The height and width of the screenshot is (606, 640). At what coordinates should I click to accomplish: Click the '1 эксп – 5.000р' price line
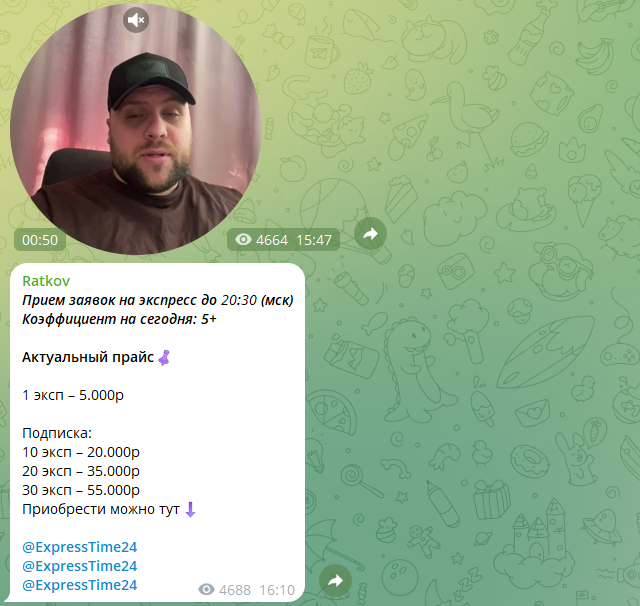pos(73,395)
